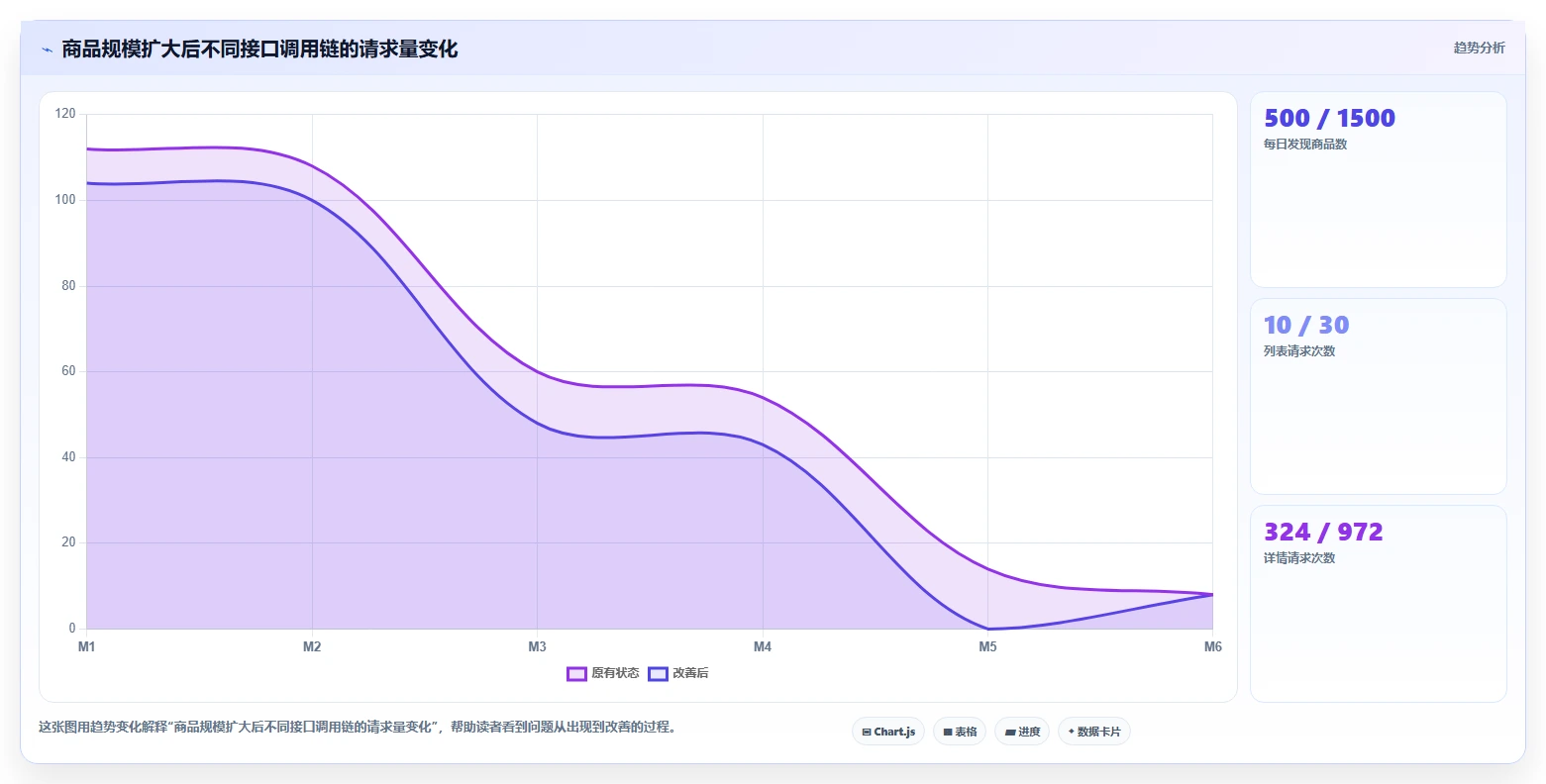Click the 120 y-axis tick label
The width and height of the screenshot is (1546, 784).
pos(65,114)
